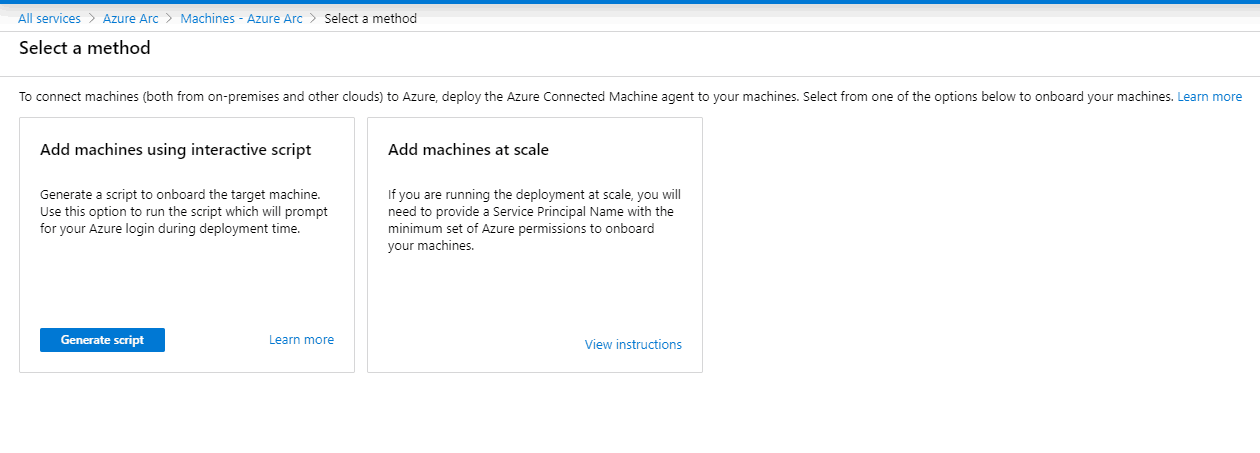Click the 'Select a method' page title
The width and height of the screenshot is (1260, 453).
click(85, 48)
